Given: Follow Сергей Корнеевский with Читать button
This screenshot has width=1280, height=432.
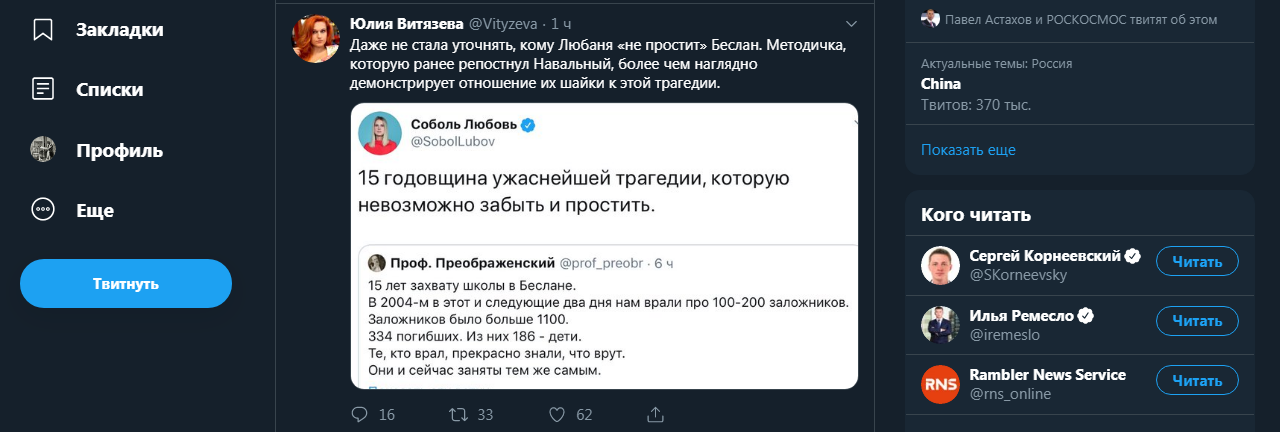Looking at the screenshot, I should pyautogui.click(x=1197, y=262).
